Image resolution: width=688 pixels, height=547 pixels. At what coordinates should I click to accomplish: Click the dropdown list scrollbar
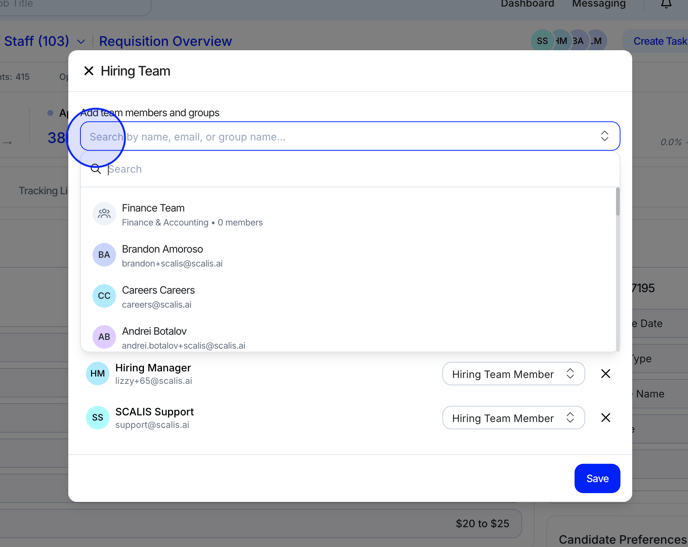tap(617, 203)
